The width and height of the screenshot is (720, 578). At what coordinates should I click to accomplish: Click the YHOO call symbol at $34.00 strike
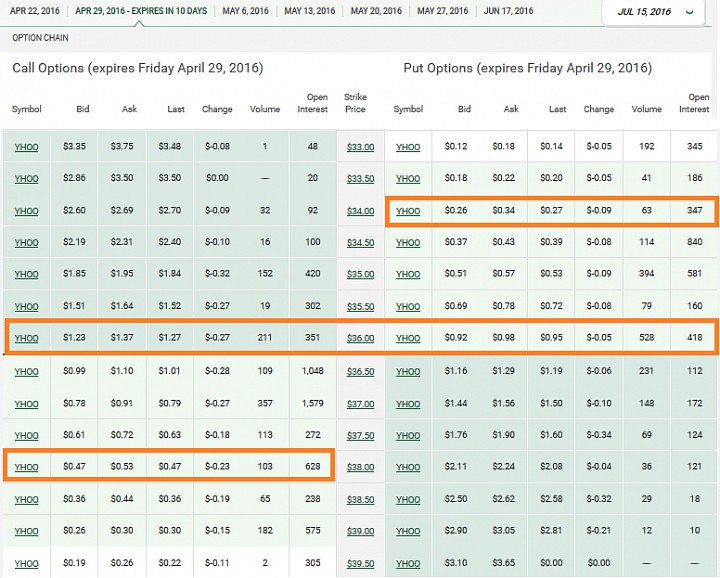pos(26,211)
